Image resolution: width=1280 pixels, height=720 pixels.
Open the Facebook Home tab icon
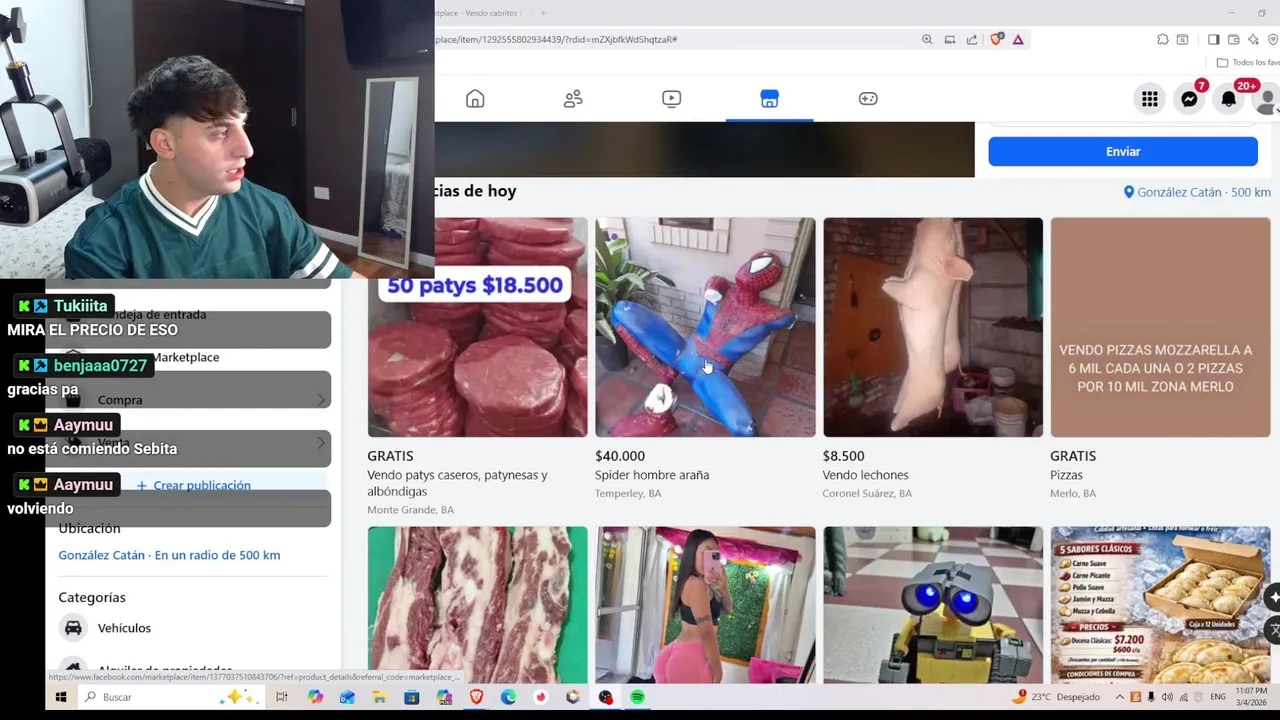(475, 99)
